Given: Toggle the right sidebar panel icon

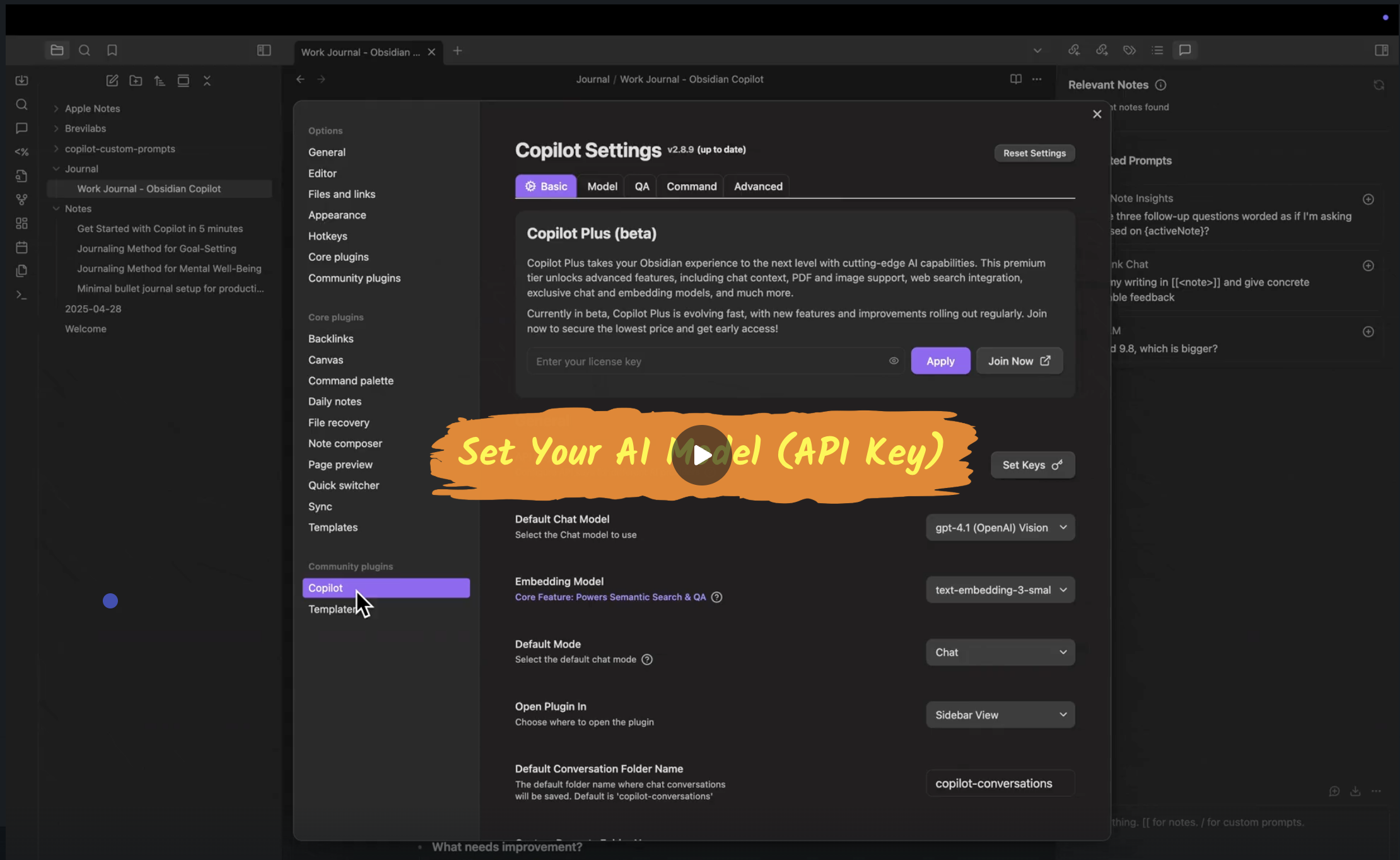Looking at the screenshot, I should 1382,50.
